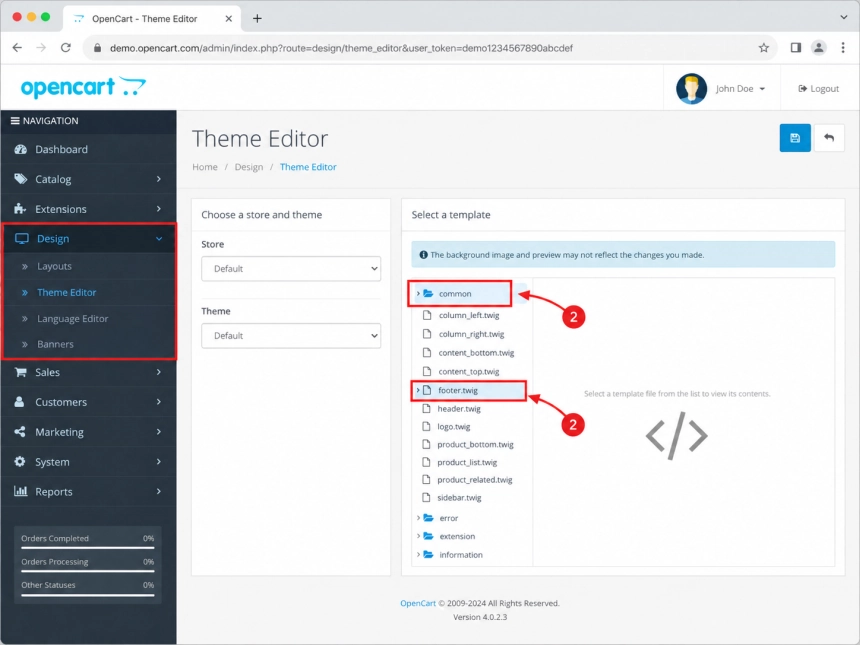Image resolution: width=860 pixels, height=645 pixels.
Task: Click the blue Save button icon
Action: pyautogui.click(x=795, y=138)
